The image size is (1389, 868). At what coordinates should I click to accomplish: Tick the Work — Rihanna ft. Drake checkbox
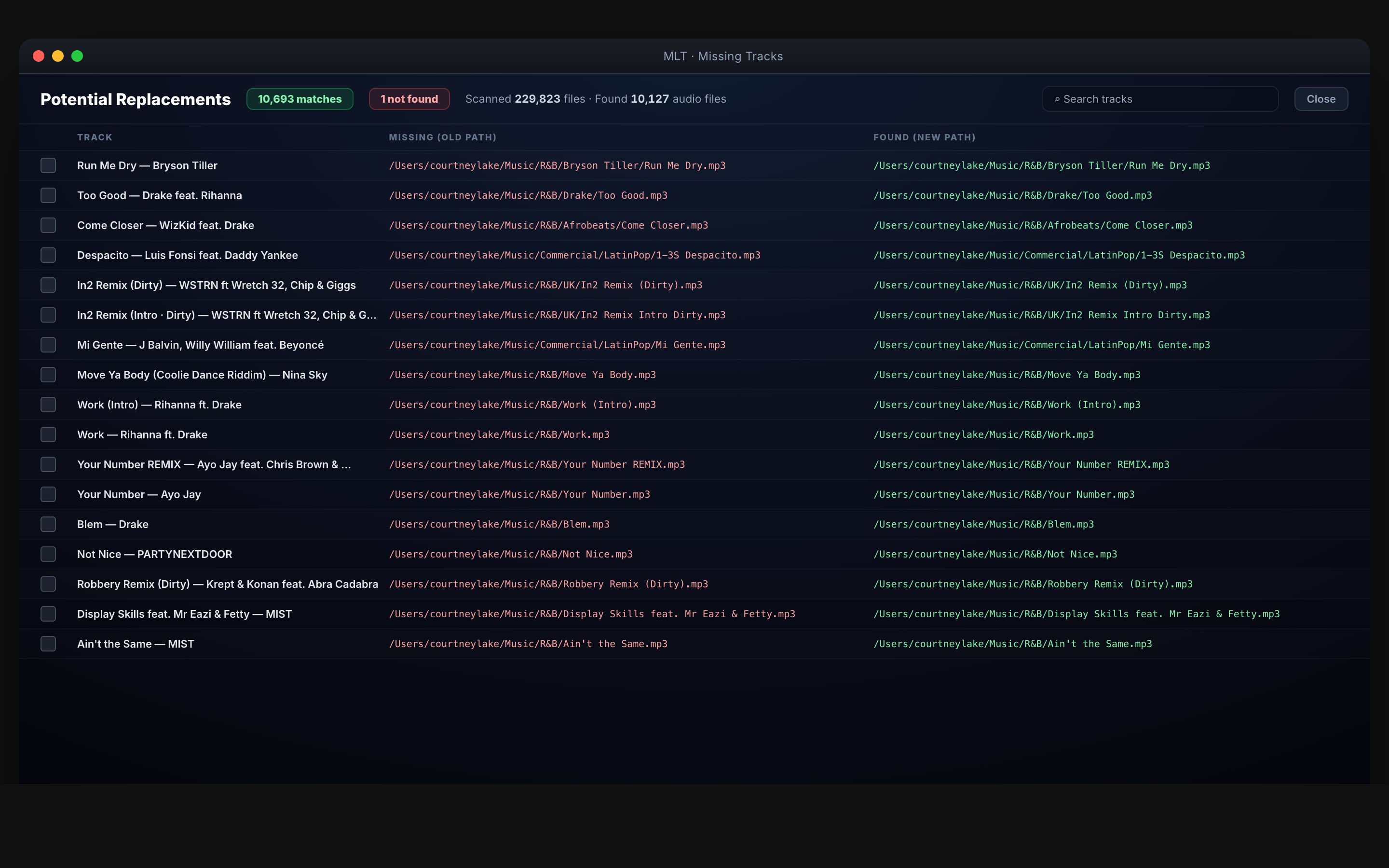(48, 434)
